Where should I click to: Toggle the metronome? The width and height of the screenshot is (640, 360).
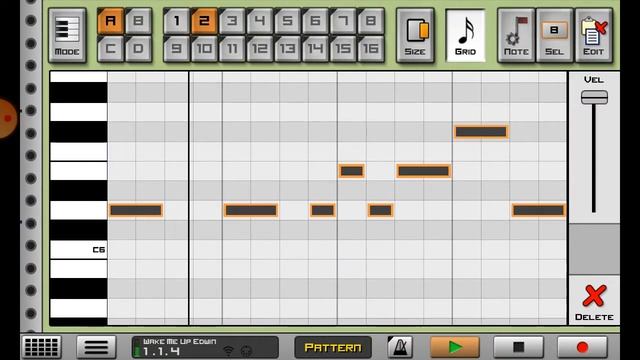point(400,347)
